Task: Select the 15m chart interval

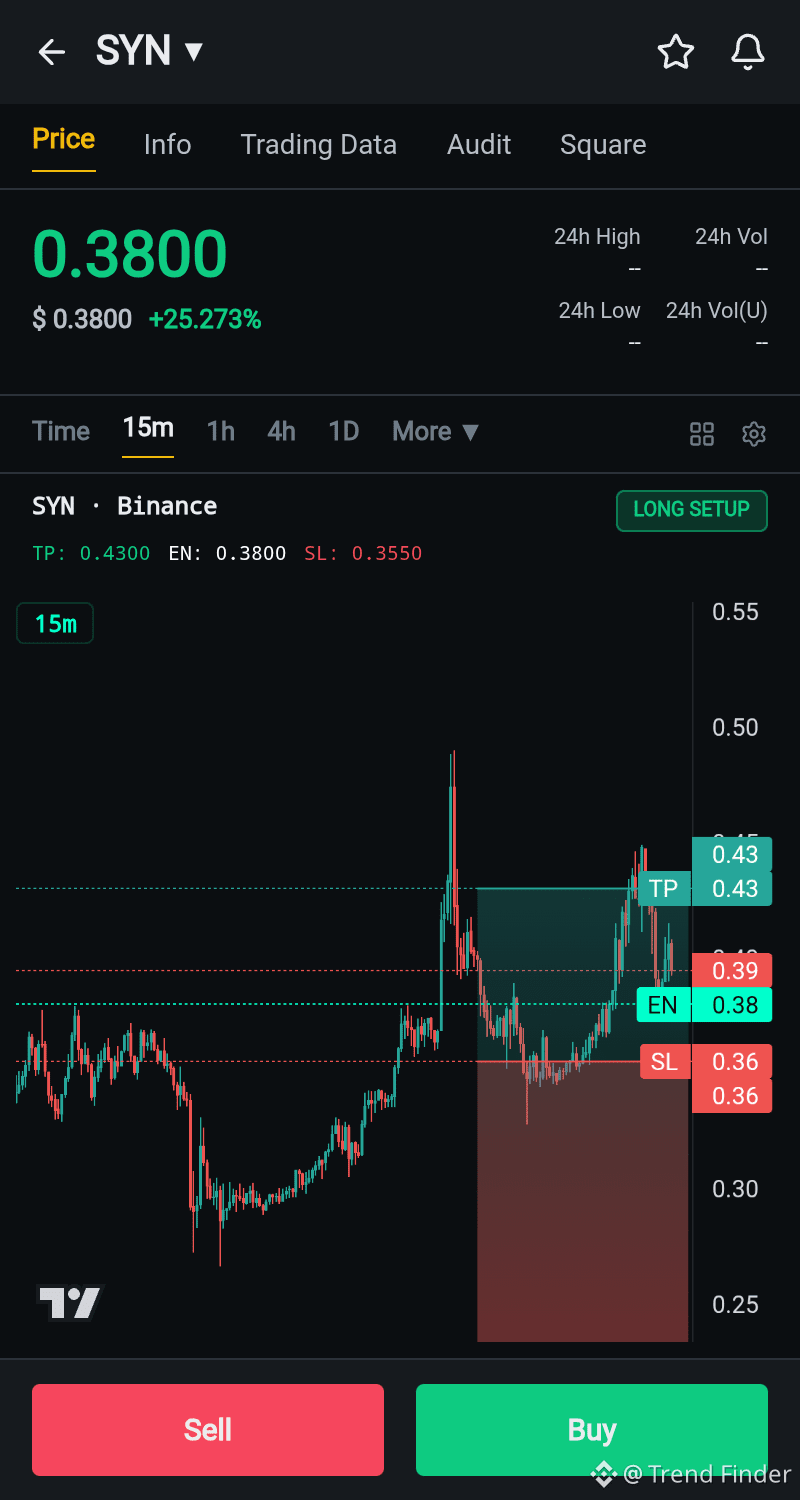Action: click(x=148, y=428)
